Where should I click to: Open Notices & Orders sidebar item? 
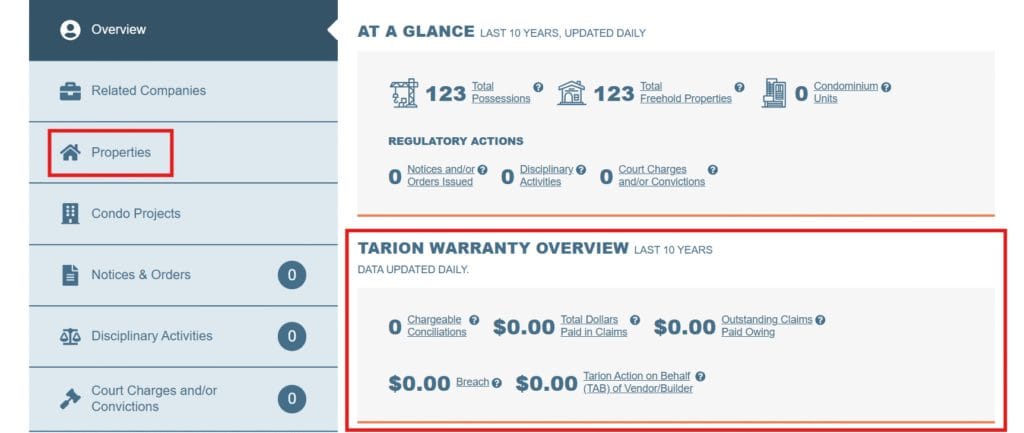[x=140, y=275]
